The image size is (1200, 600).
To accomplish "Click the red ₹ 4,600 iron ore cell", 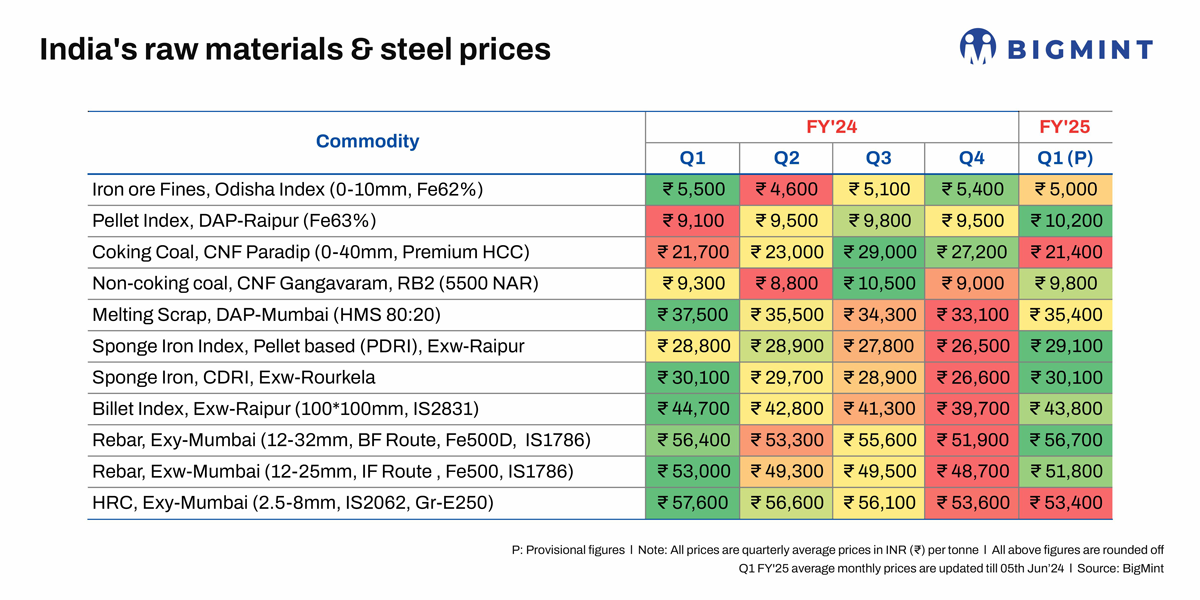I will pyautogui.click(x=786, y=190).
